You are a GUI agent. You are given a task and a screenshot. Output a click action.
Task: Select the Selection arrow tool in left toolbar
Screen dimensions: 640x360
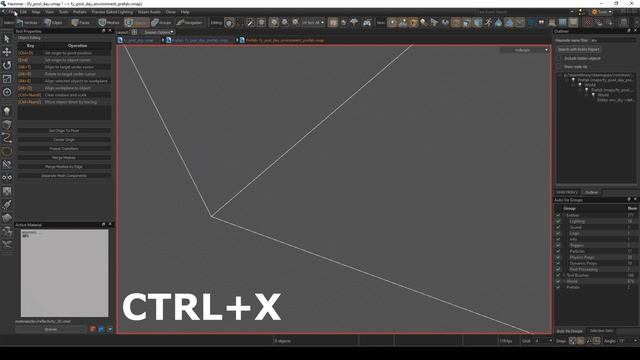(7, 39)
